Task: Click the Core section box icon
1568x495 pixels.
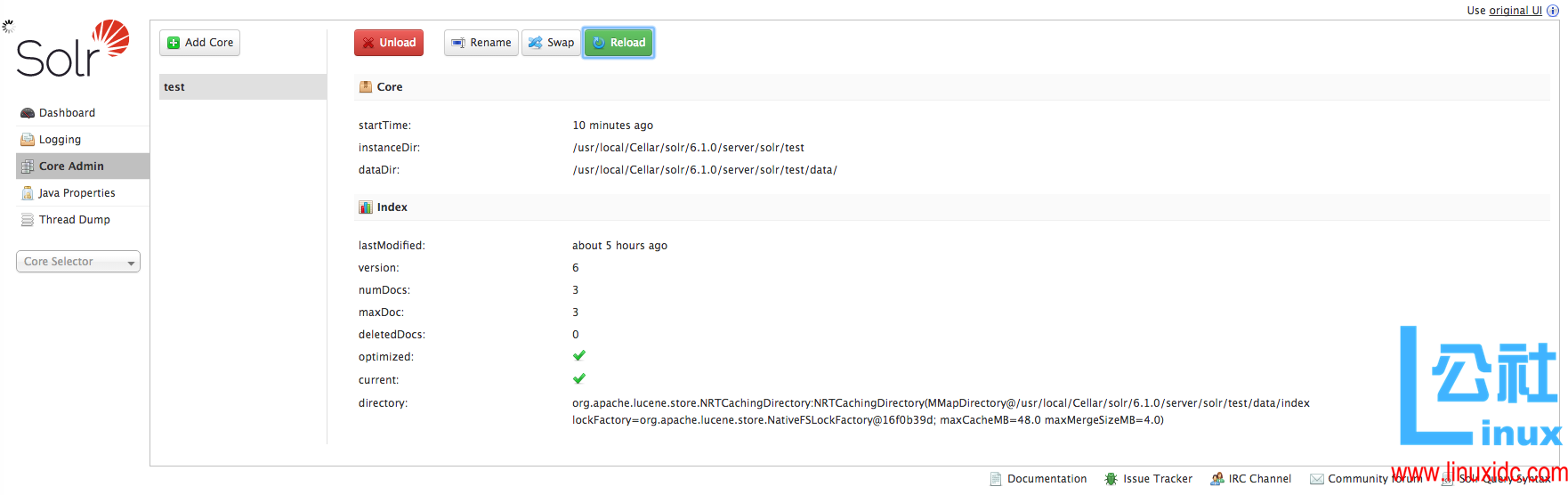Action: (x=365, y=87)
